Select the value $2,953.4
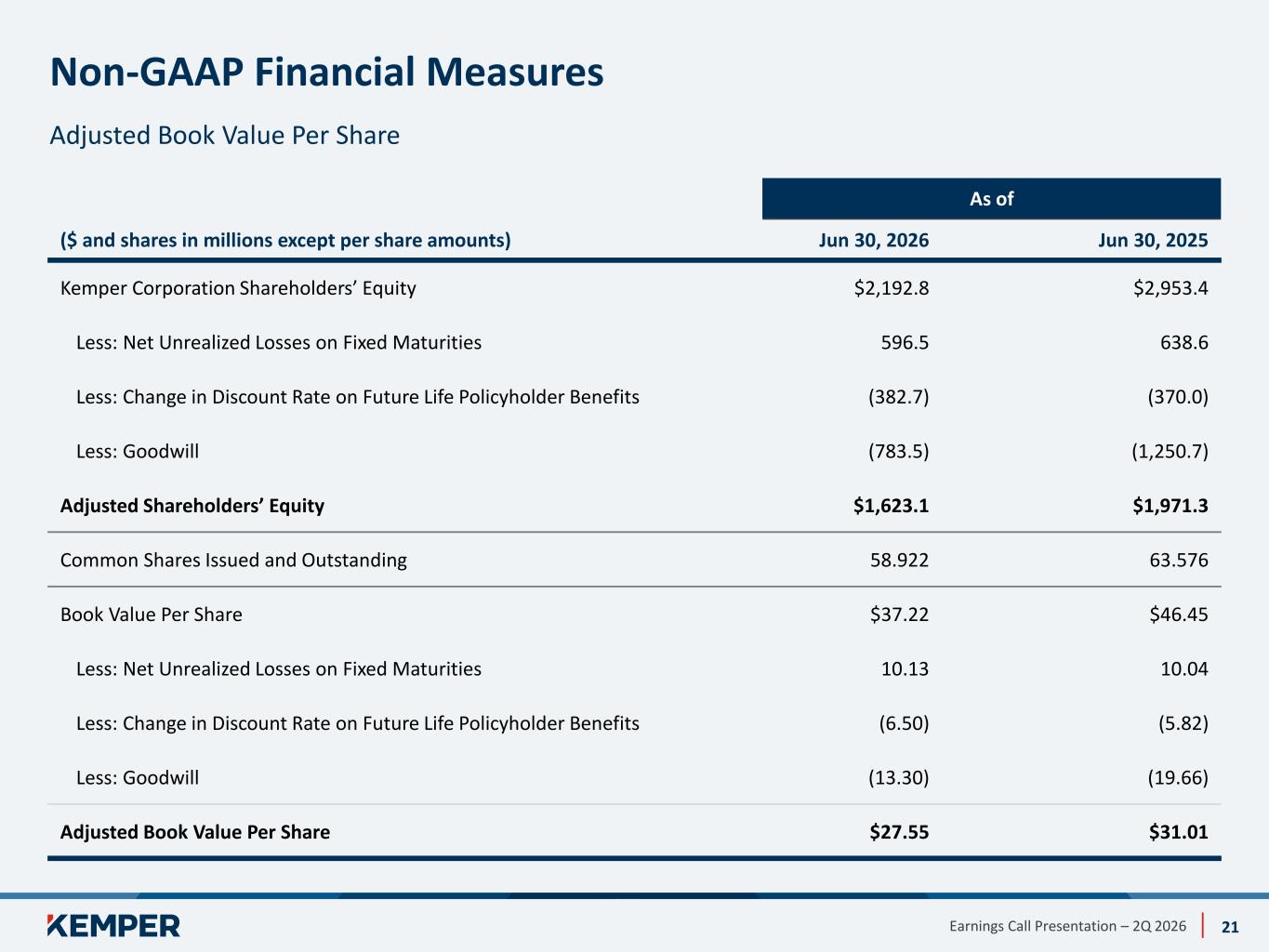This screenshot has width=1269, height=952. [x=1170, y=288]
